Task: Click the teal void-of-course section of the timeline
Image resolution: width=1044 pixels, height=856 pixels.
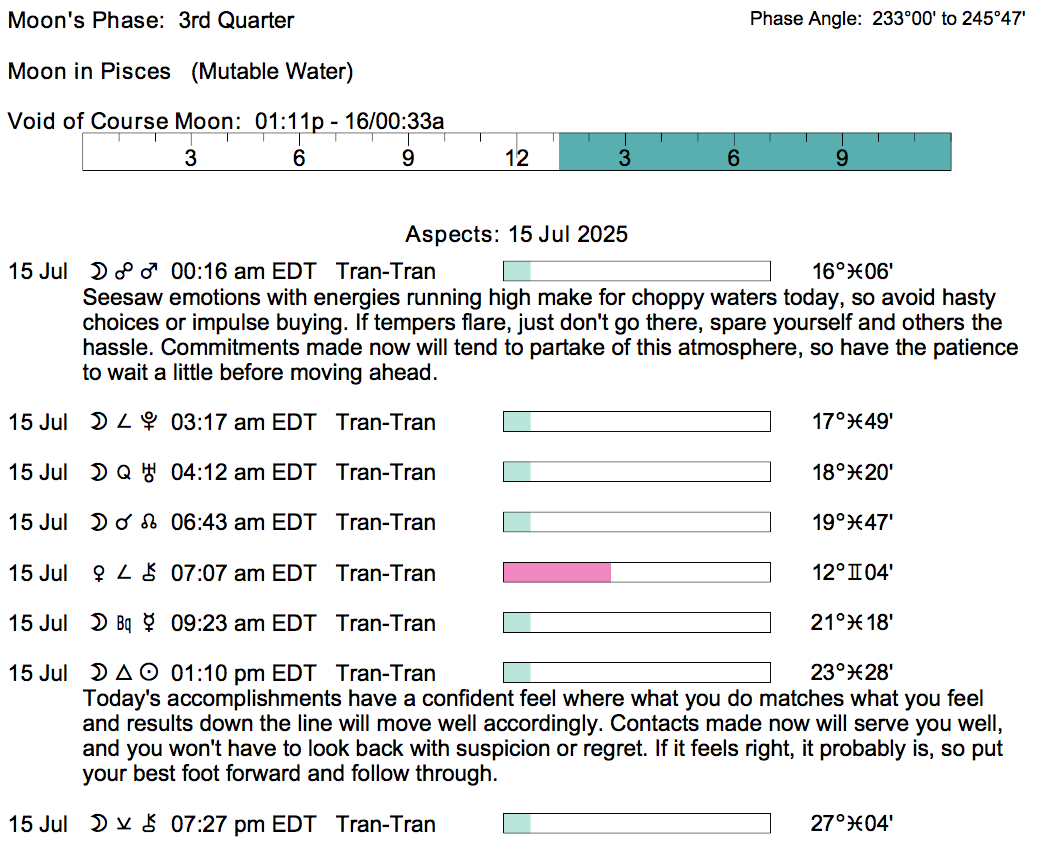Action: pos(754,152)
